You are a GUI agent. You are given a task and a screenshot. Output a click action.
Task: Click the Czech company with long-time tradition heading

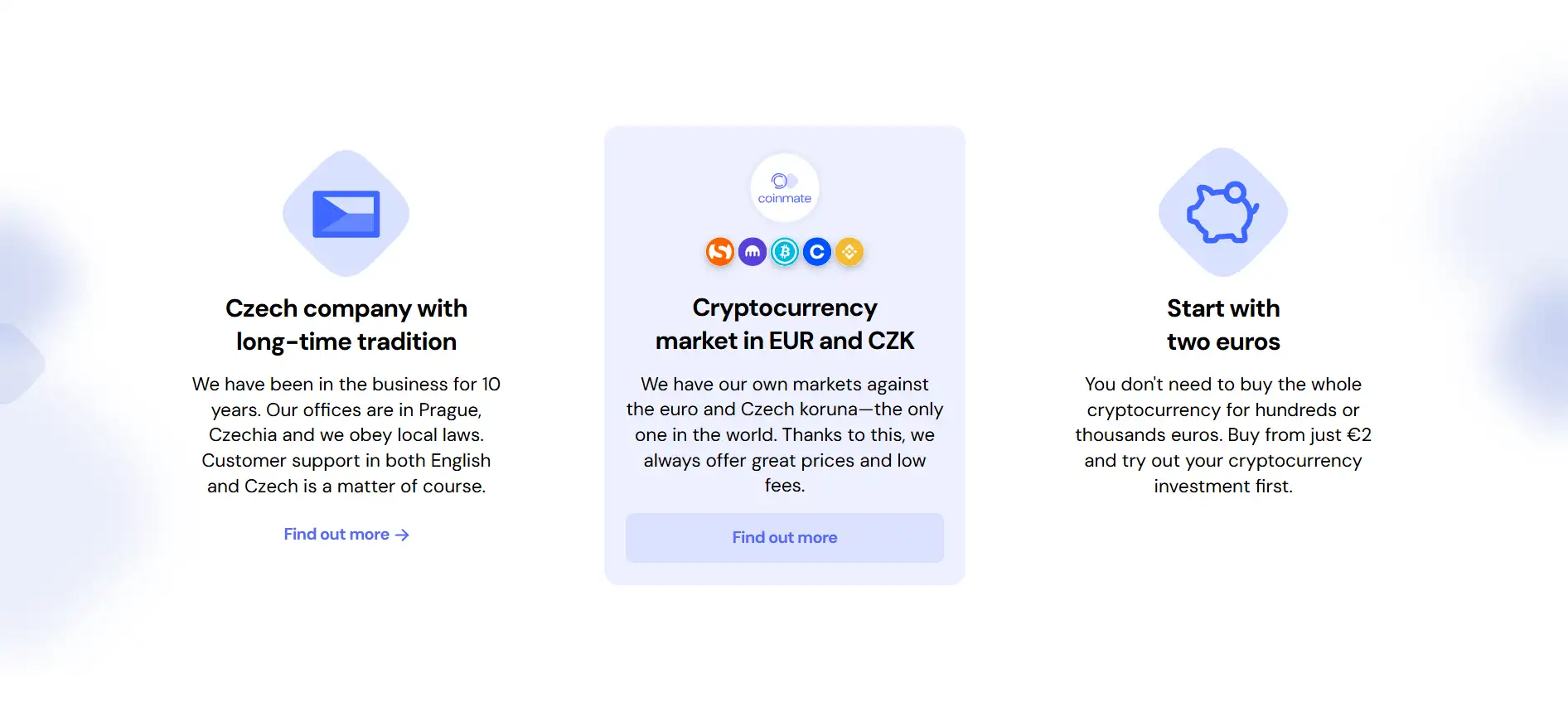(x=346, y=325)
